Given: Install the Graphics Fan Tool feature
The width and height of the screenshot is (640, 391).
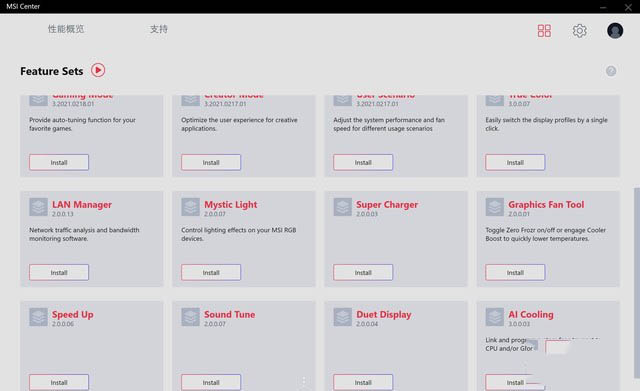Looking at the screenshot, I should click(515, 272).
